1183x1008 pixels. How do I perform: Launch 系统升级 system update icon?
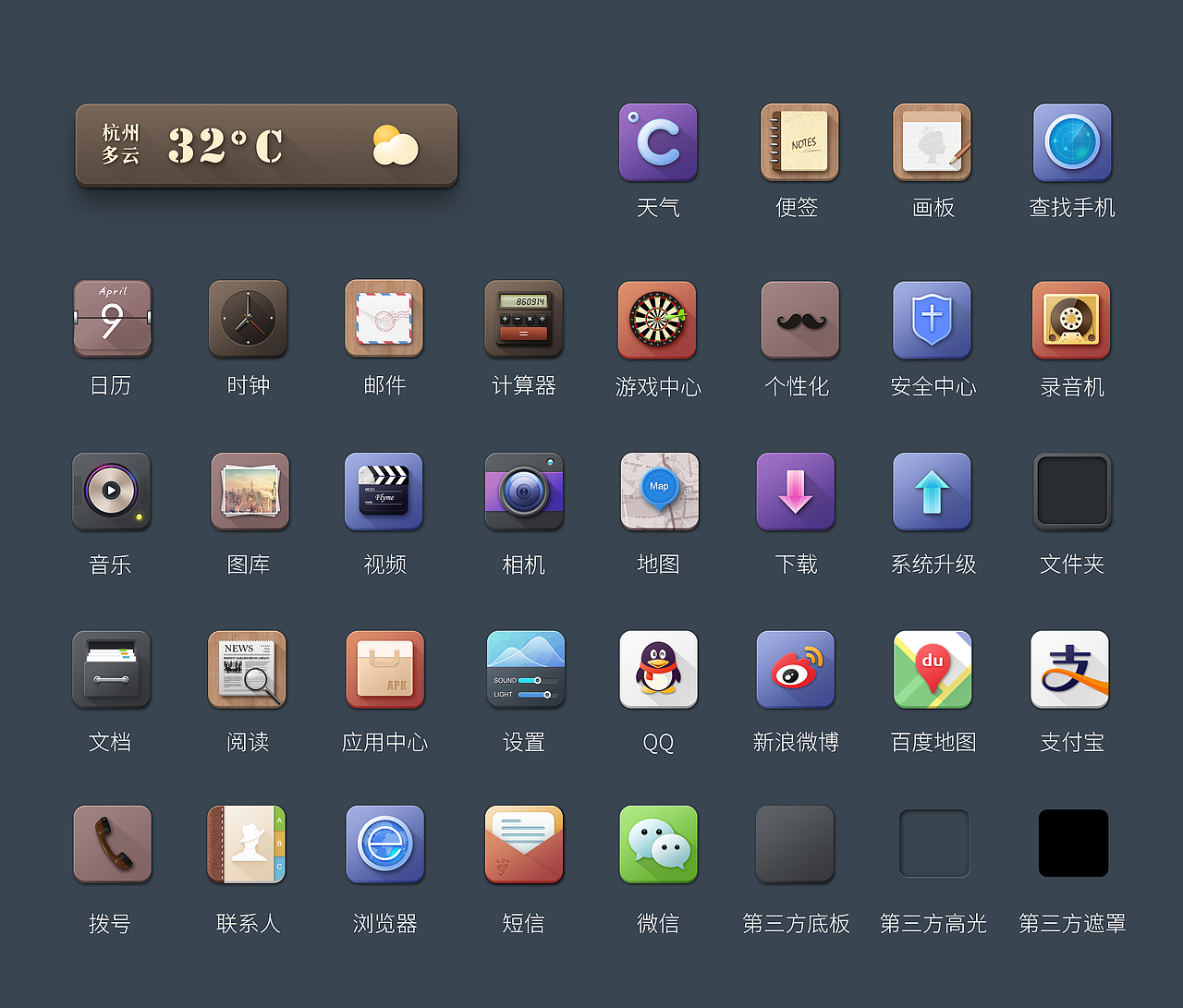click(932, 492)
